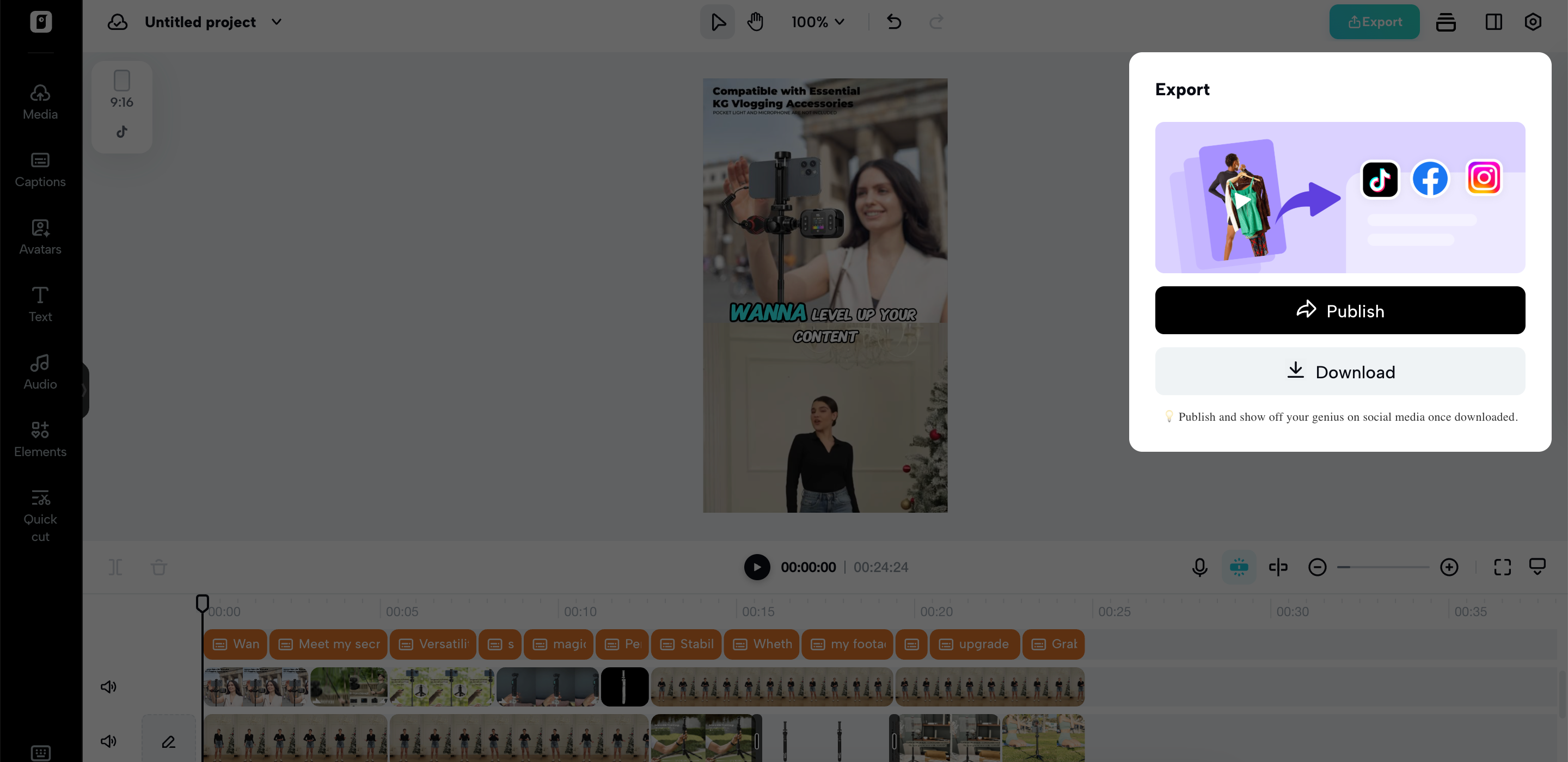Image resolution: width=1568 pixels, height=762 pixels.
Task: Open the Audio panel
Action: [x=40, y=370]
